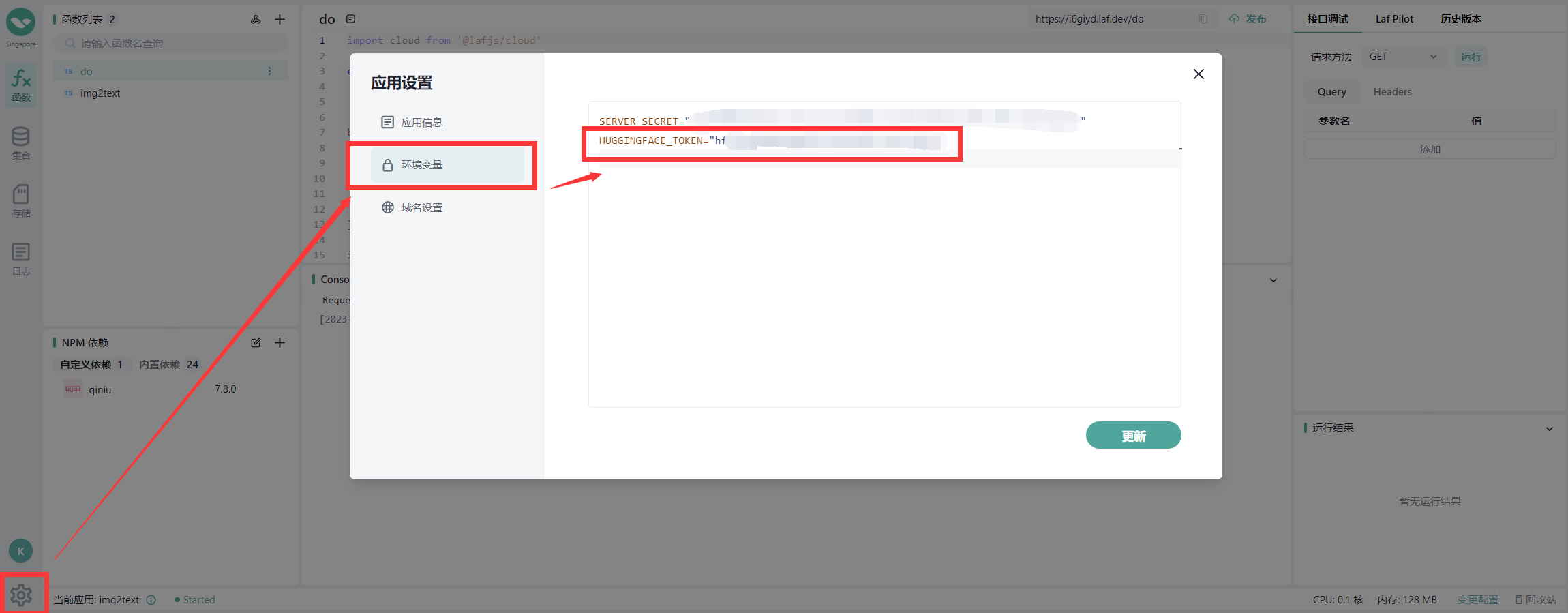Viewport: 1568px width, 613px height.
Task: Click the user avatar K
Action: pyautogui.click(x=20, y=551)
